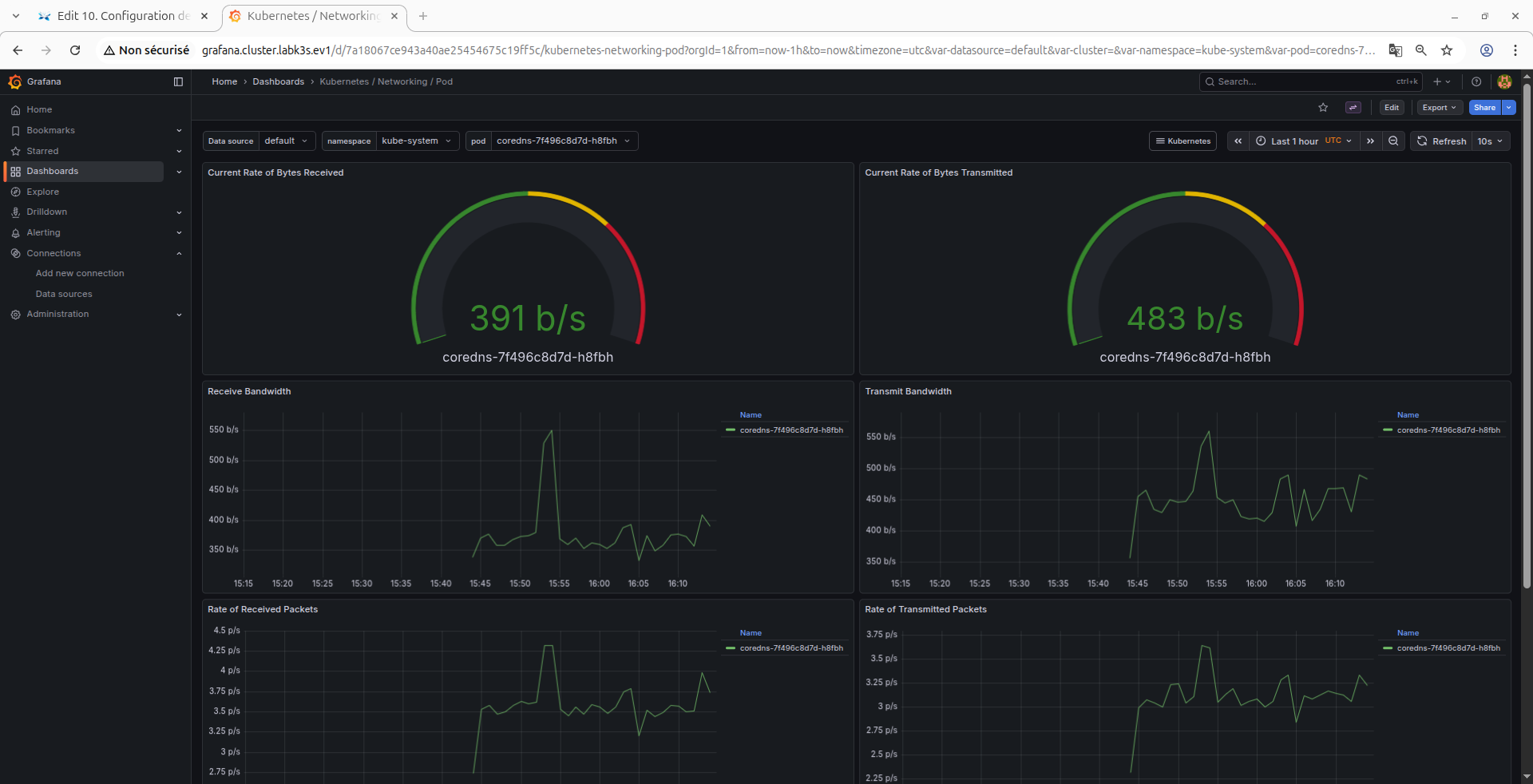Open the user profile avatar
The image size is (1533, 784).
click(x=1504, y=81)
